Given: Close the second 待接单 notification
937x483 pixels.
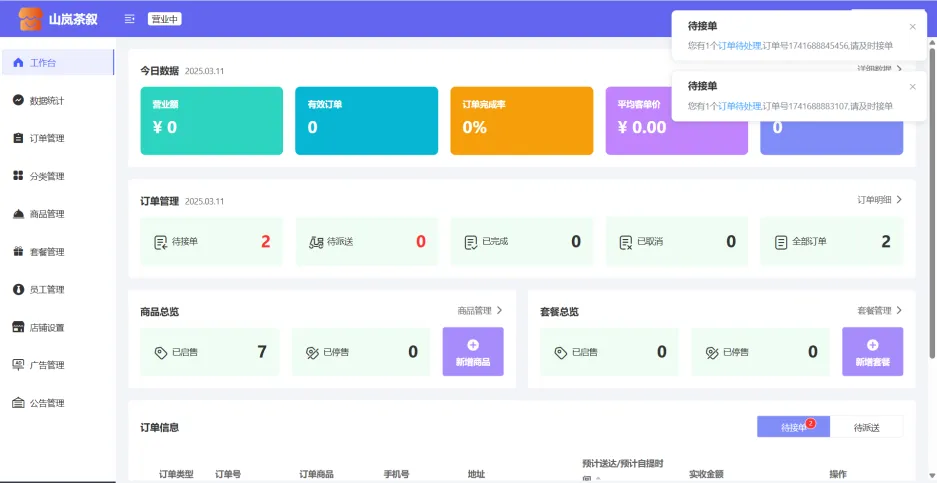Looking at the screenshot, I should click(912, 87).
